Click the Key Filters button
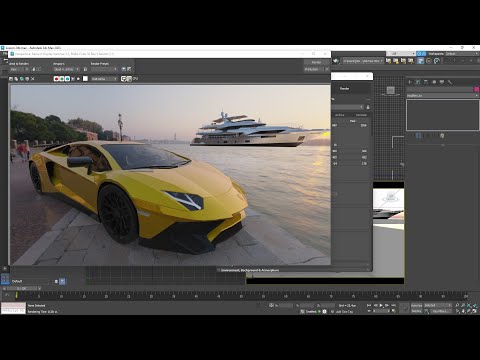The width and height of the screenshot is (480, 360). click(x=441, y=311)
